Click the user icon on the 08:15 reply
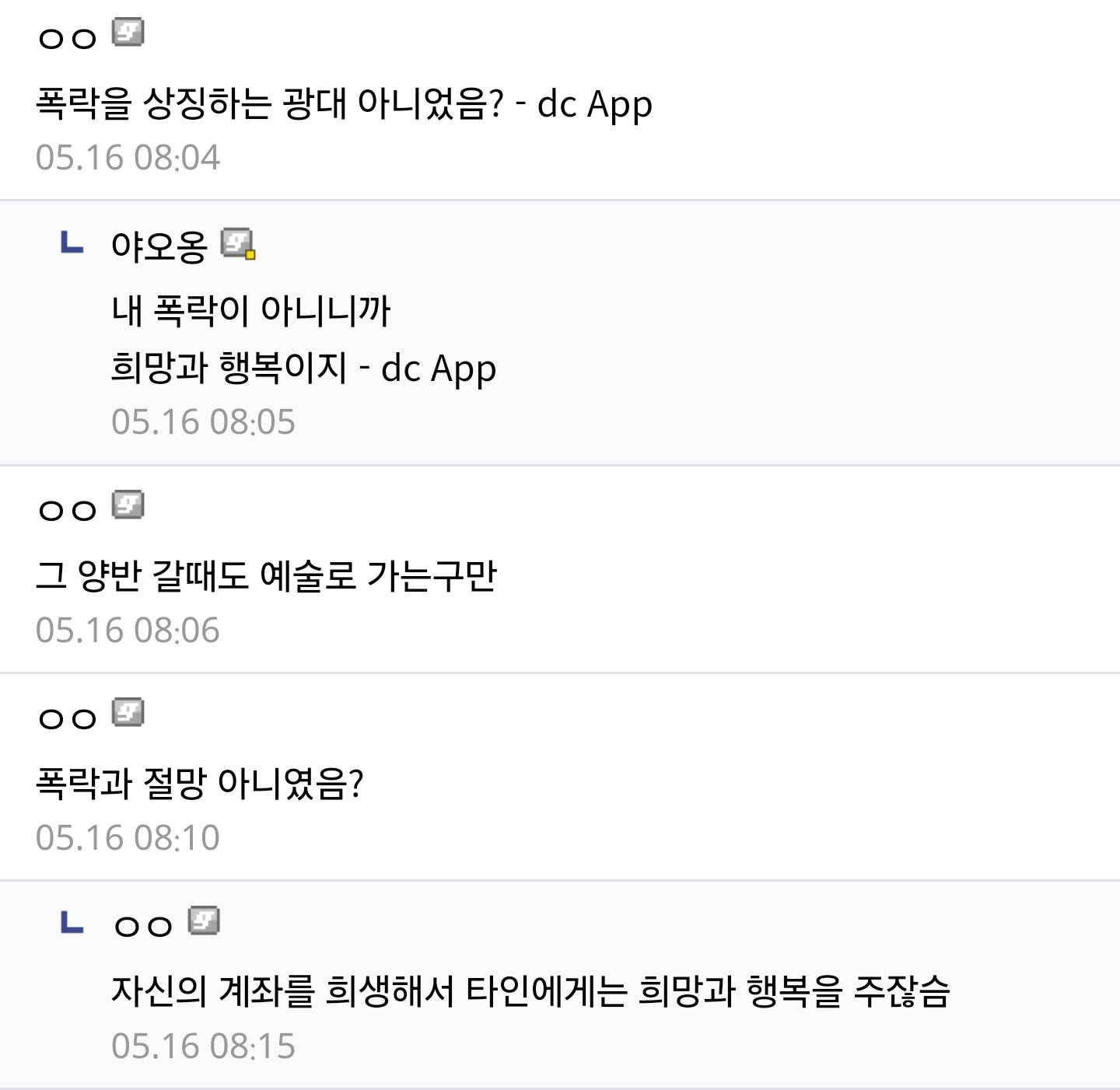 (204, 921)
